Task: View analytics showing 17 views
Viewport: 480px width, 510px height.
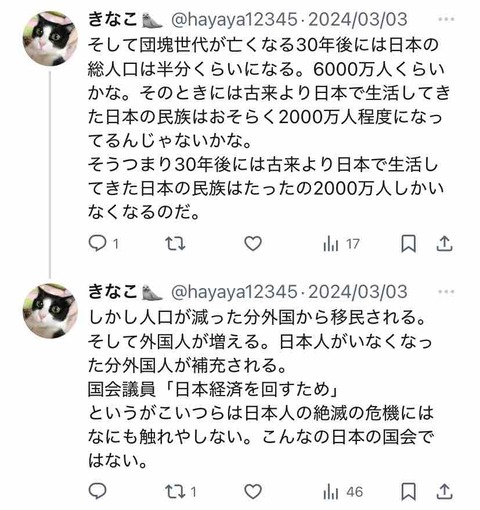Action: [x=341, y=244]
